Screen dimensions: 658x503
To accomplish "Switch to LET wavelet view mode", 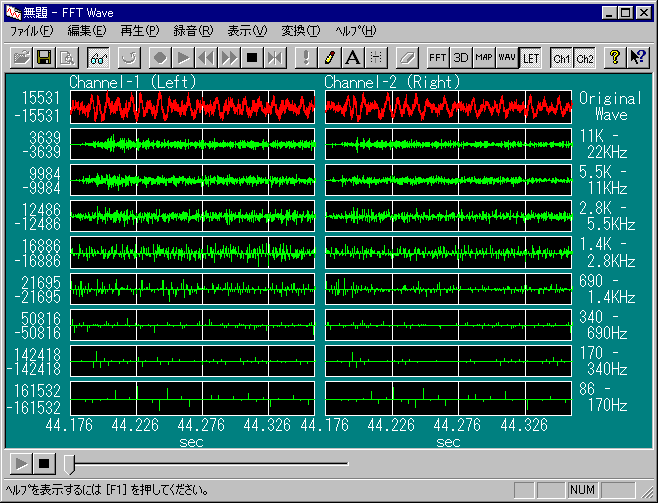I will [530, 58].
